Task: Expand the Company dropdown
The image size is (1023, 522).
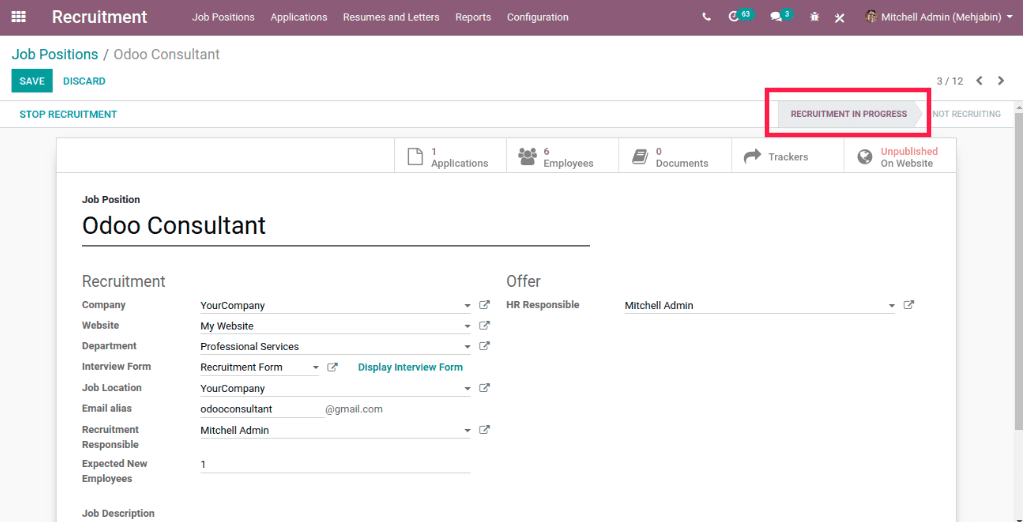Action: point(467,305)
